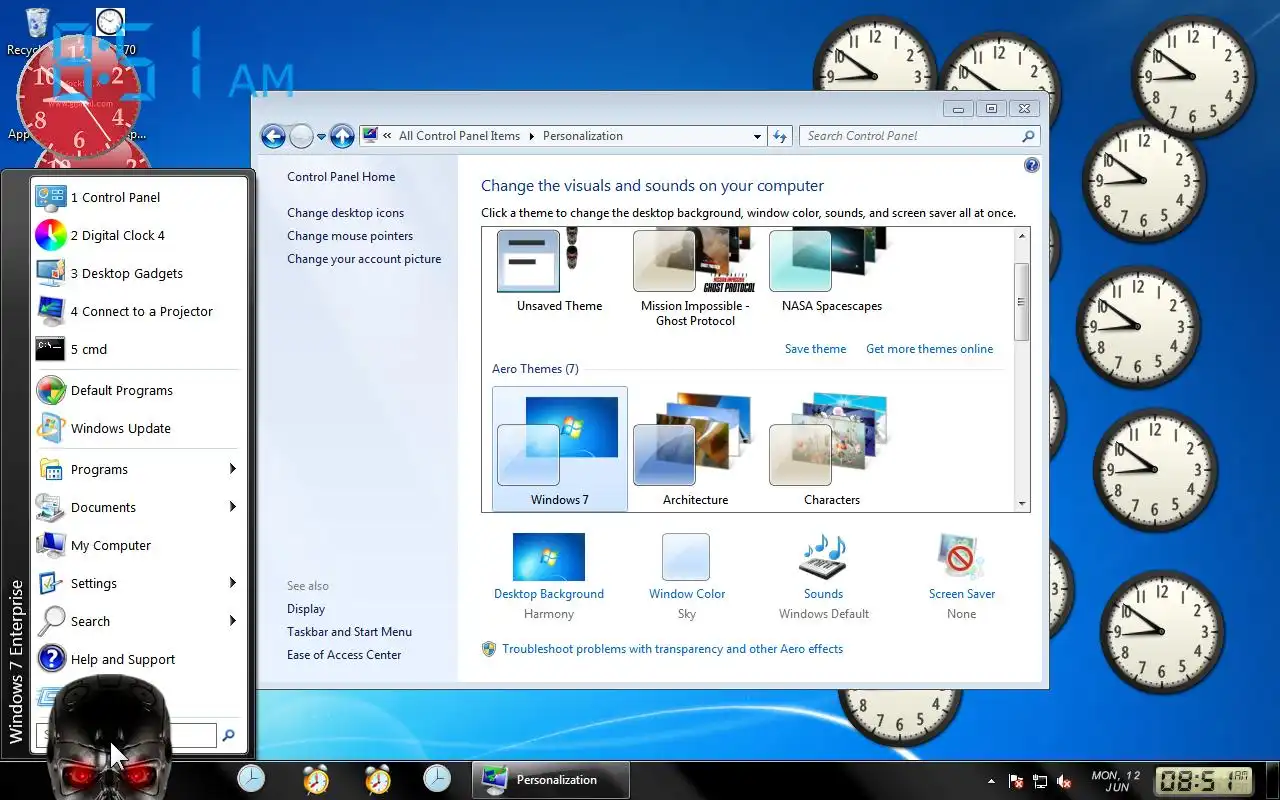The height and width of the screenshot is (800, 1280).
Task: Launch Digital Clock 4 from the Start menu
Action: [140, 235]
